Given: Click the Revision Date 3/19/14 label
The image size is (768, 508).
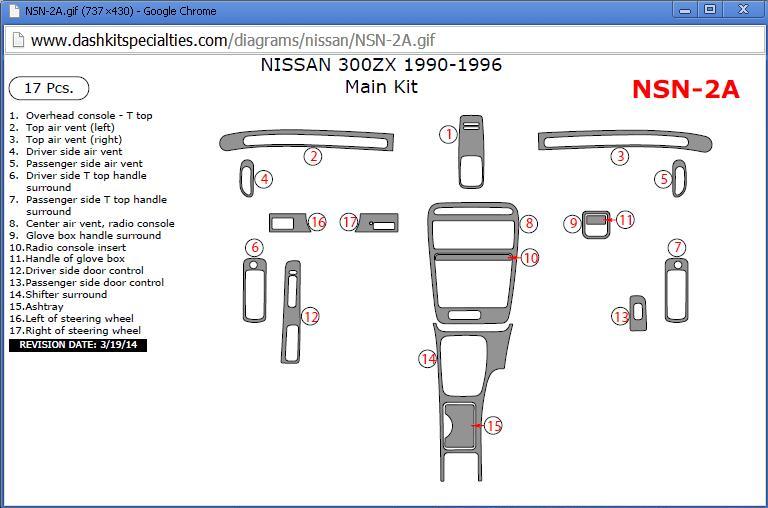Looking at the screenshot, I should [78, 344].
